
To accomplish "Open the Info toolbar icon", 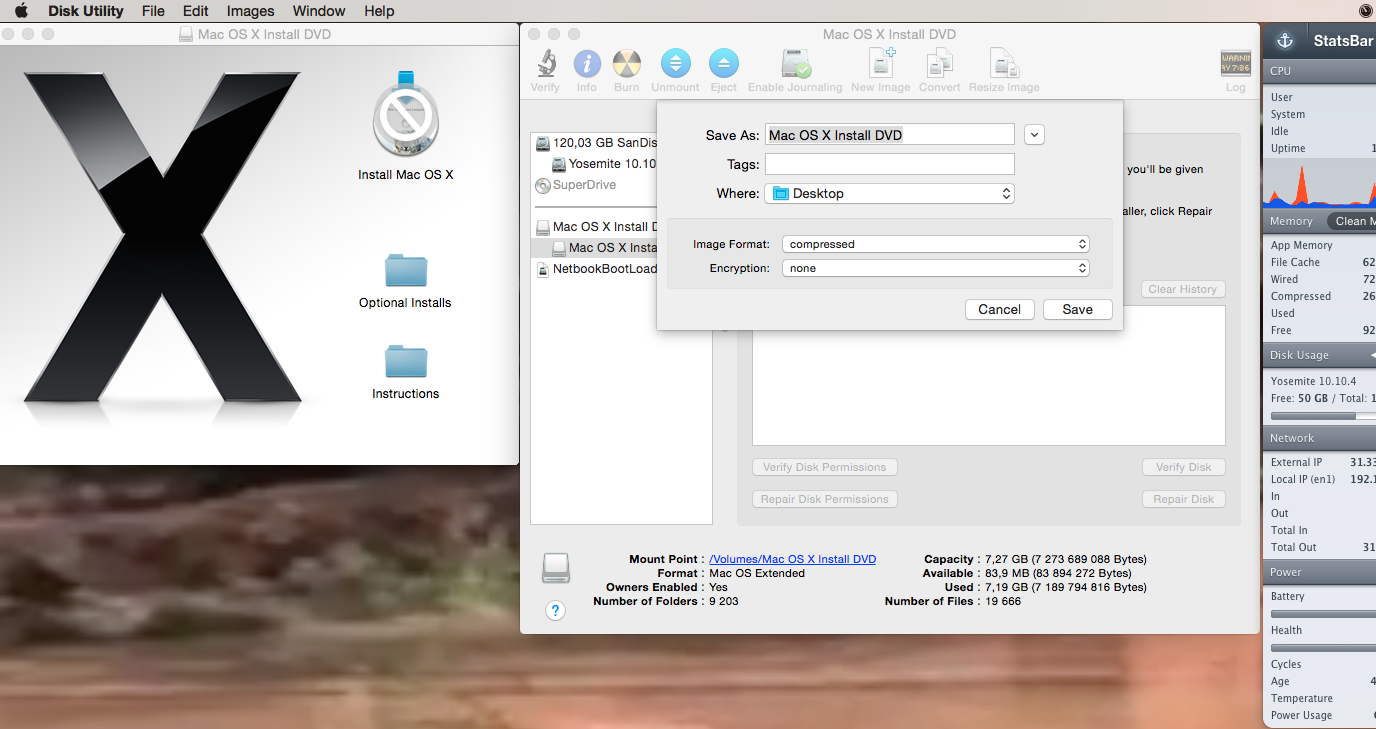I will coord(587,64).
